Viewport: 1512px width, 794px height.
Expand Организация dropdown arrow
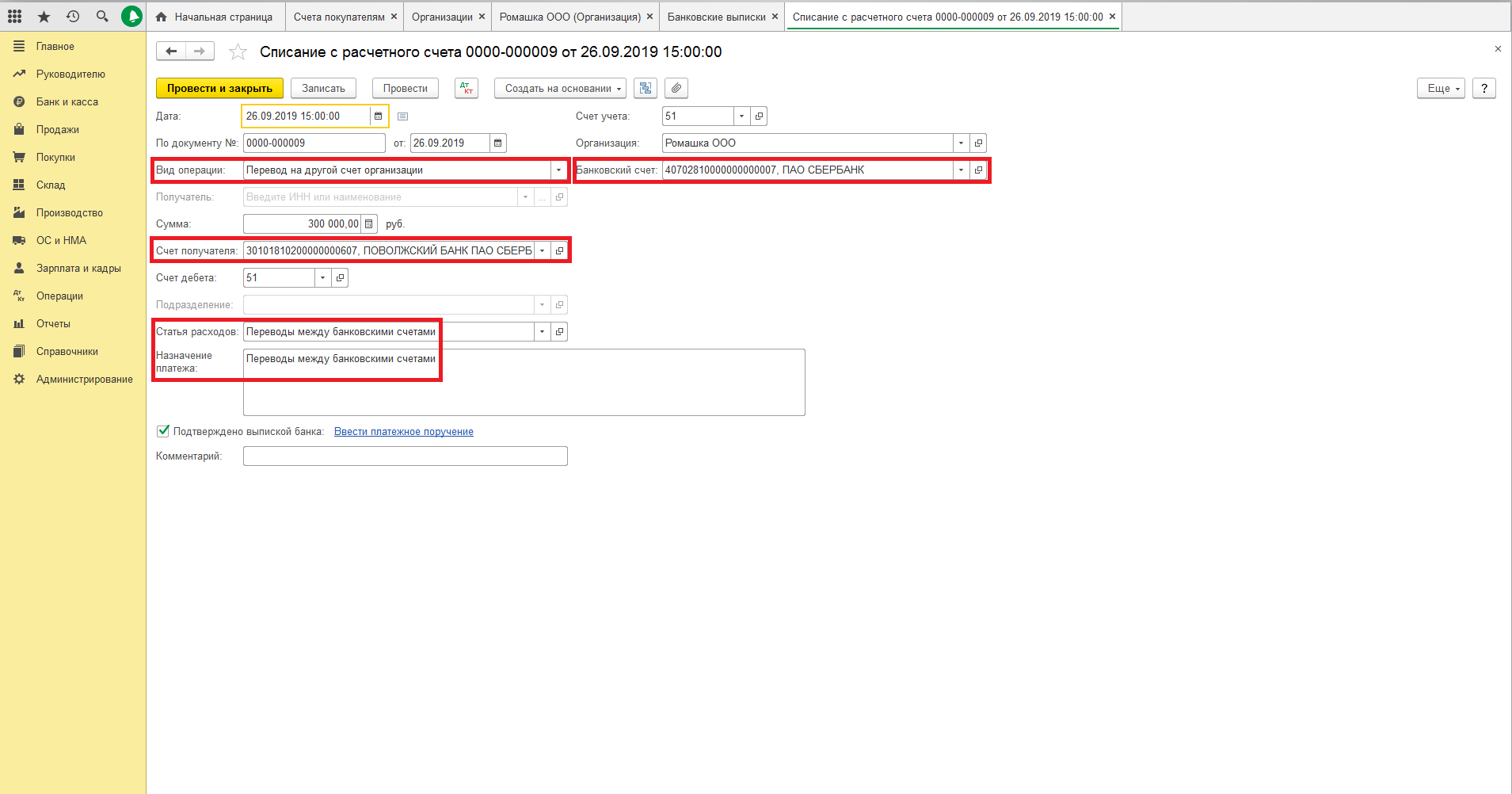(x=961, y=143)
